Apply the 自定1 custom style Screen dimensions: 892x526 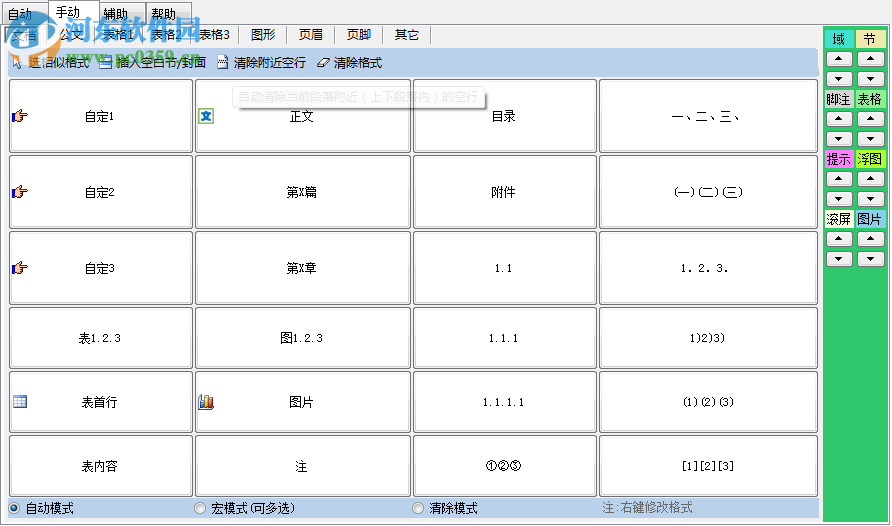click(101, 116)
